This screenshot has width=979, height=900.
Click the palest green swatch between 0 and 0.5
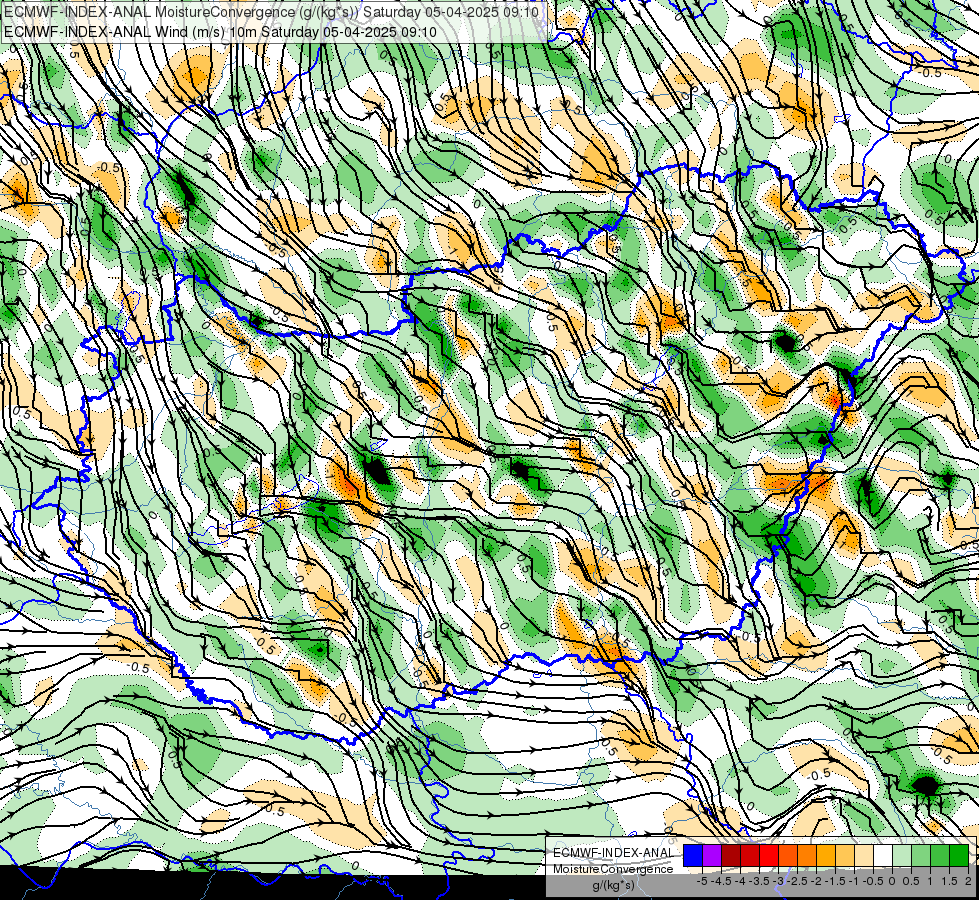(902, 855)
